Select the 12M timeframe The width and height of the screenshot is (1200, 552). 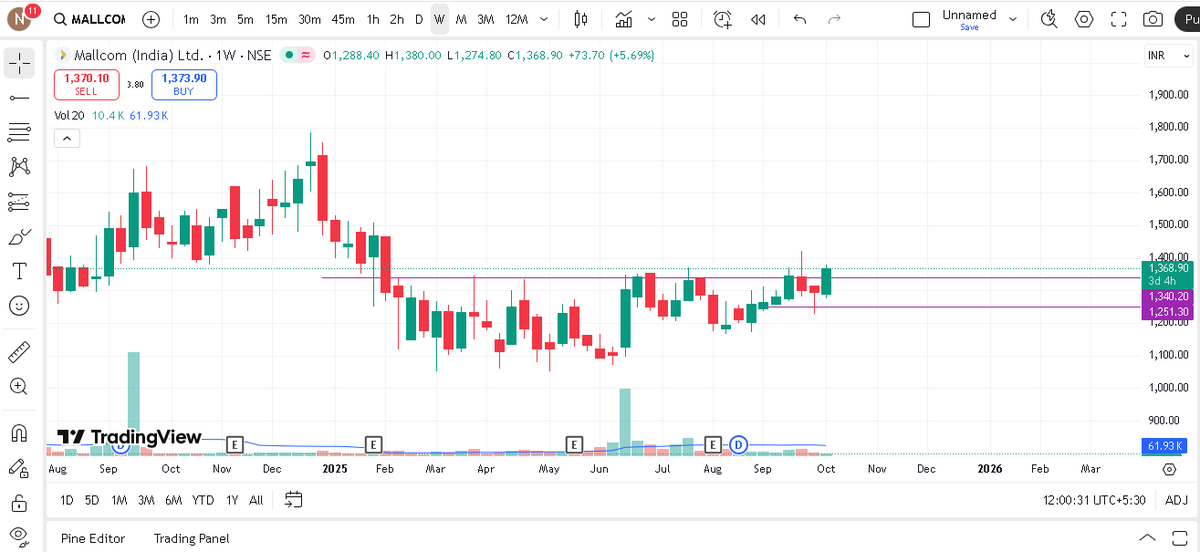517,19
